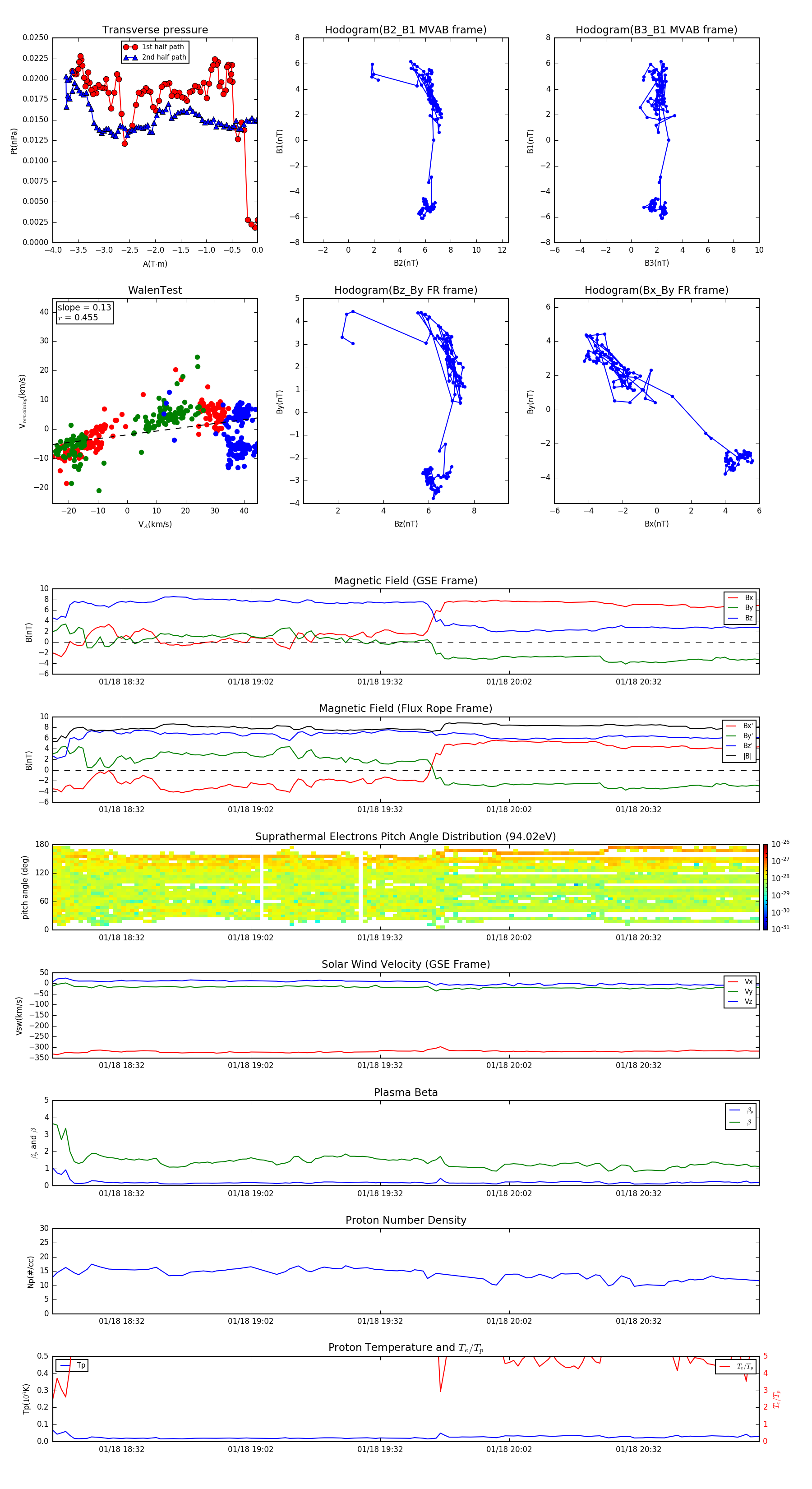The image size is (812, 1489).
Task: Click the "Np(#/cc)" y-axis label
Action: (x=31, y=1272)
